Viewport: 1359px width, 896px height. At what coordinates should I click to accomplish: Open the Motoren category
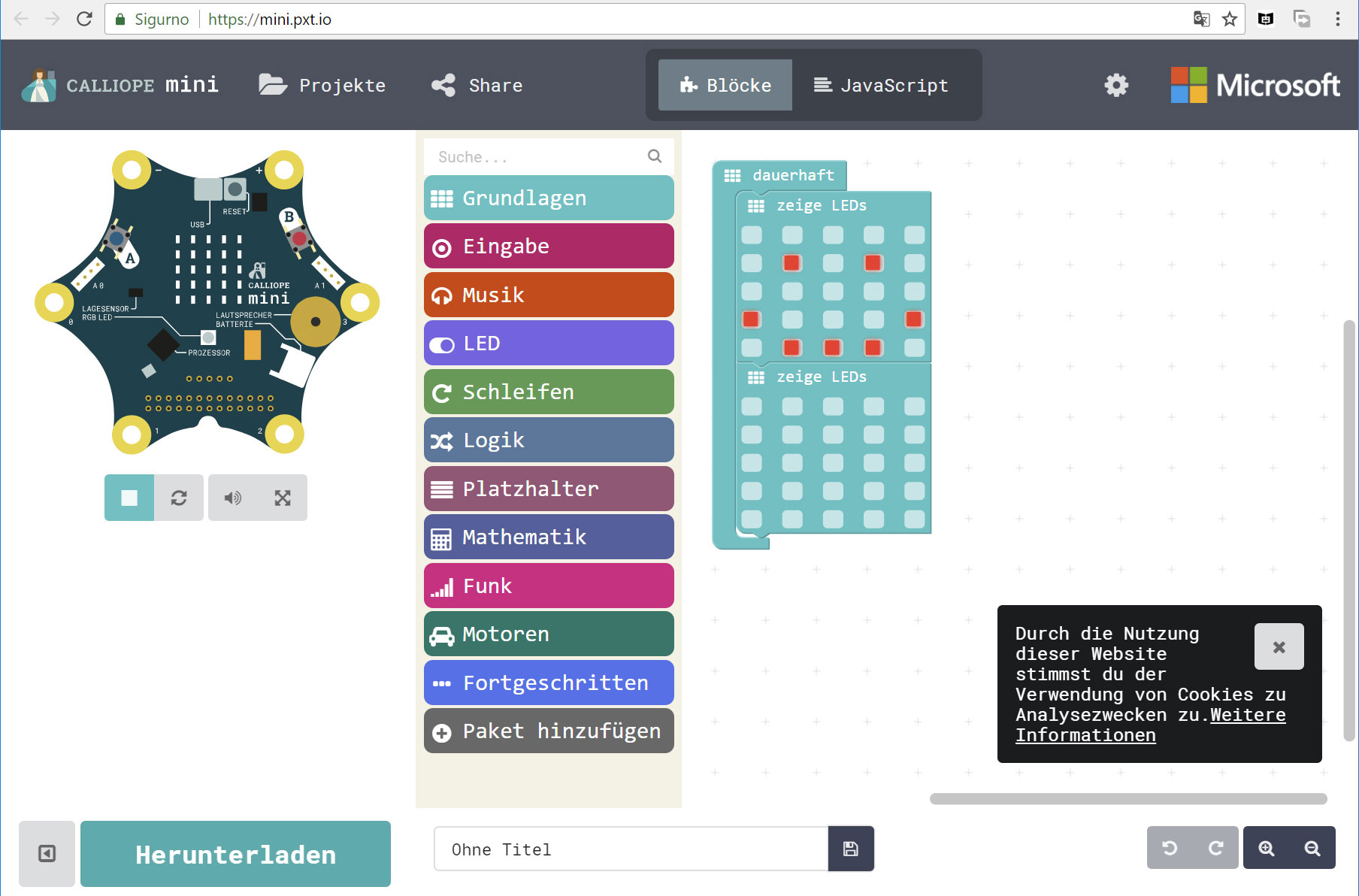coord(549,634)
